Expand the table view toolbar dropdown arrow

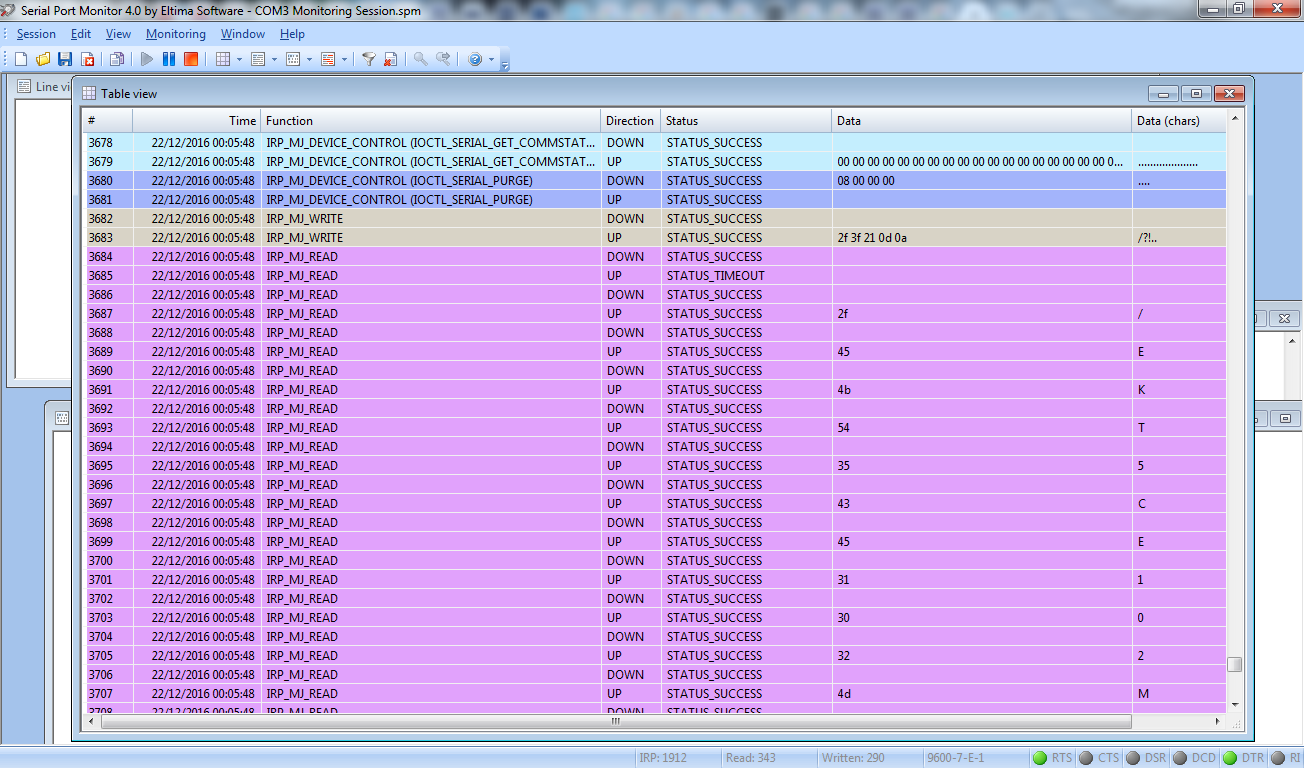tap(240, 60)
